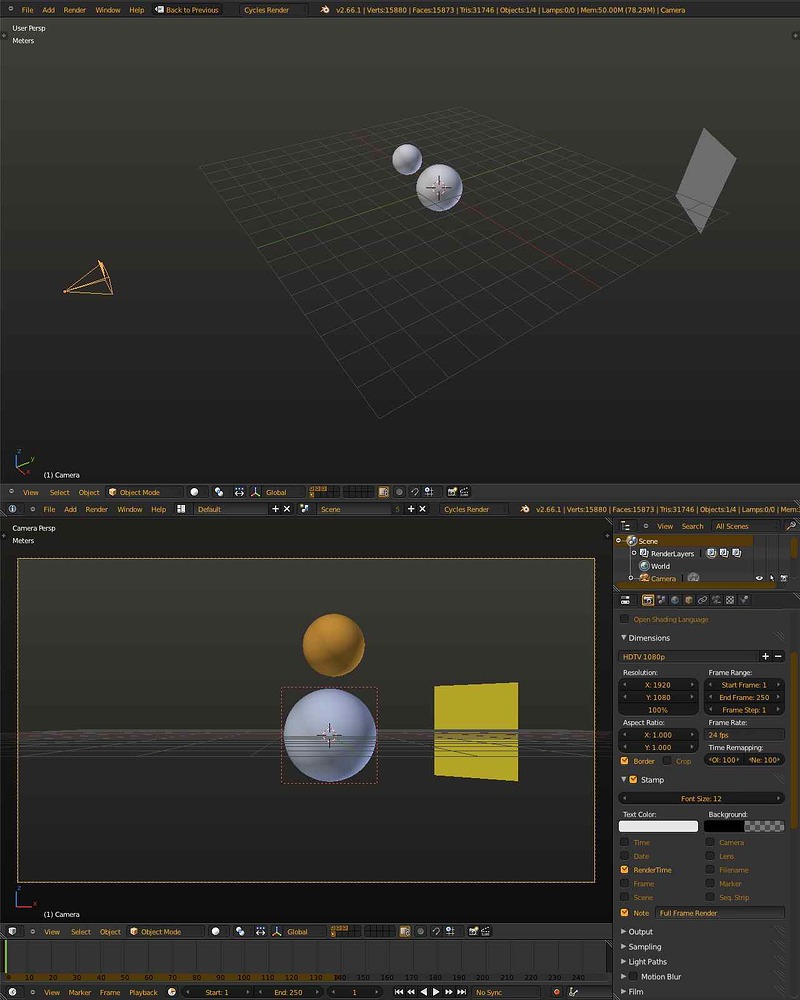Click the timeline play forward button
The image size is (800, 1000).
[436, 992]
